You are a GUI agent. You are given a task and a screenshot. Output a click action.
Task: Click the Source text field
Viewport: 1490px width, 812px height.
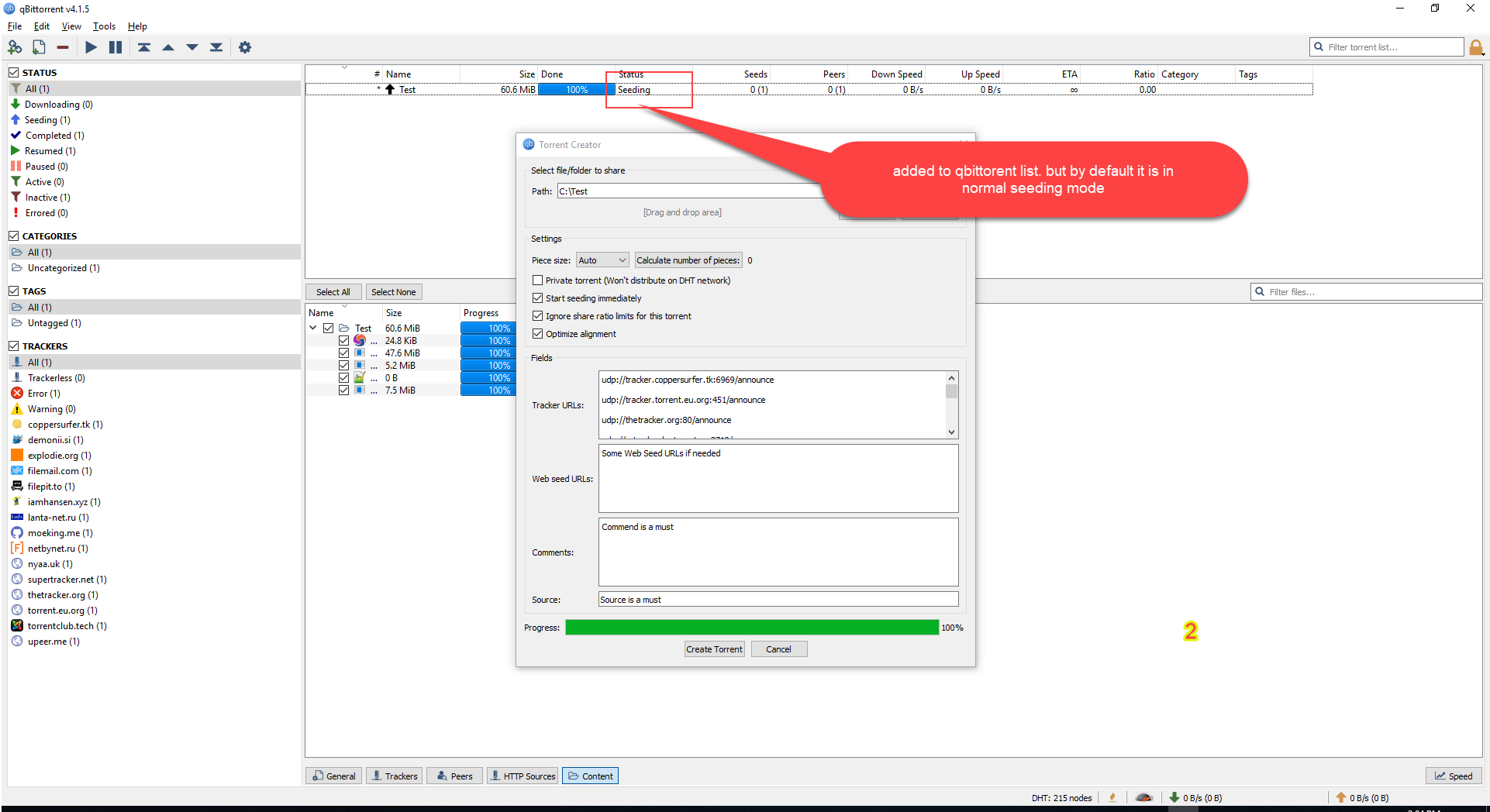[778, 600]
